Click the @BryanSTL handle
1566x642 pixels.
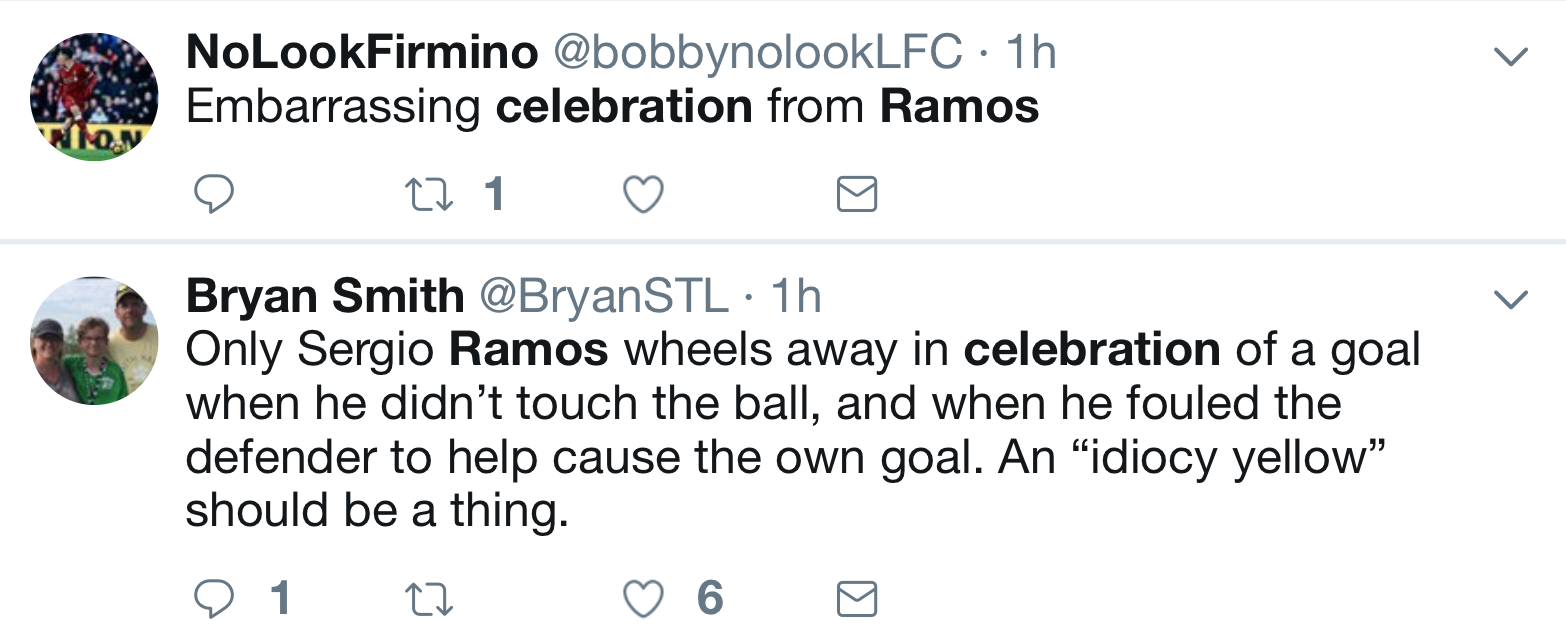(x=604, y=296)
